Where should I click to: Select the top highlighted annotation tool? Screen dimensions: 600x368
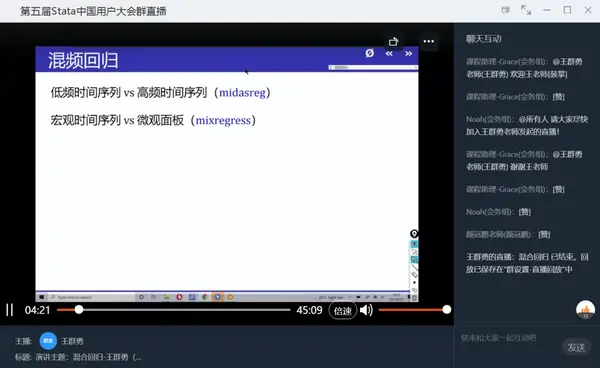tap(414, 244)
